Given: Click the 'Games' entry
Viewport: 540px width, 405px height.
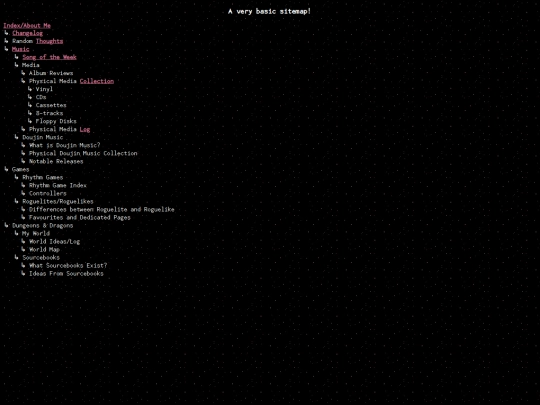Looking at the screenshot, I should (x=21, y=169).
